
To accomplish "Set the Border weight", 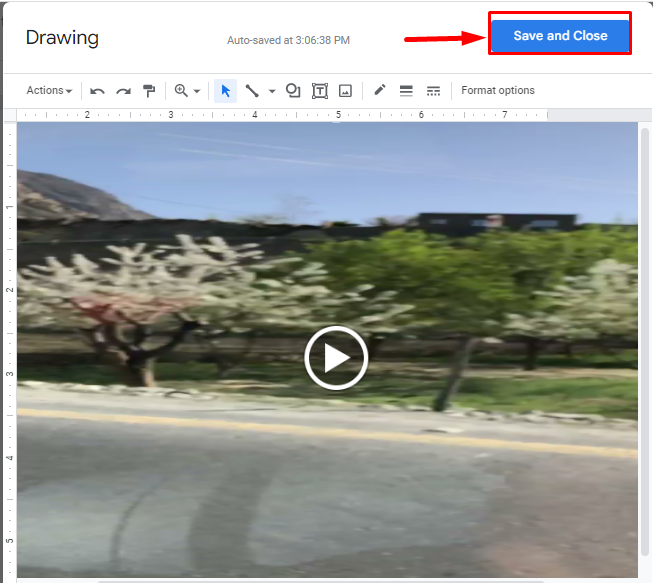I will coord(406,91).
